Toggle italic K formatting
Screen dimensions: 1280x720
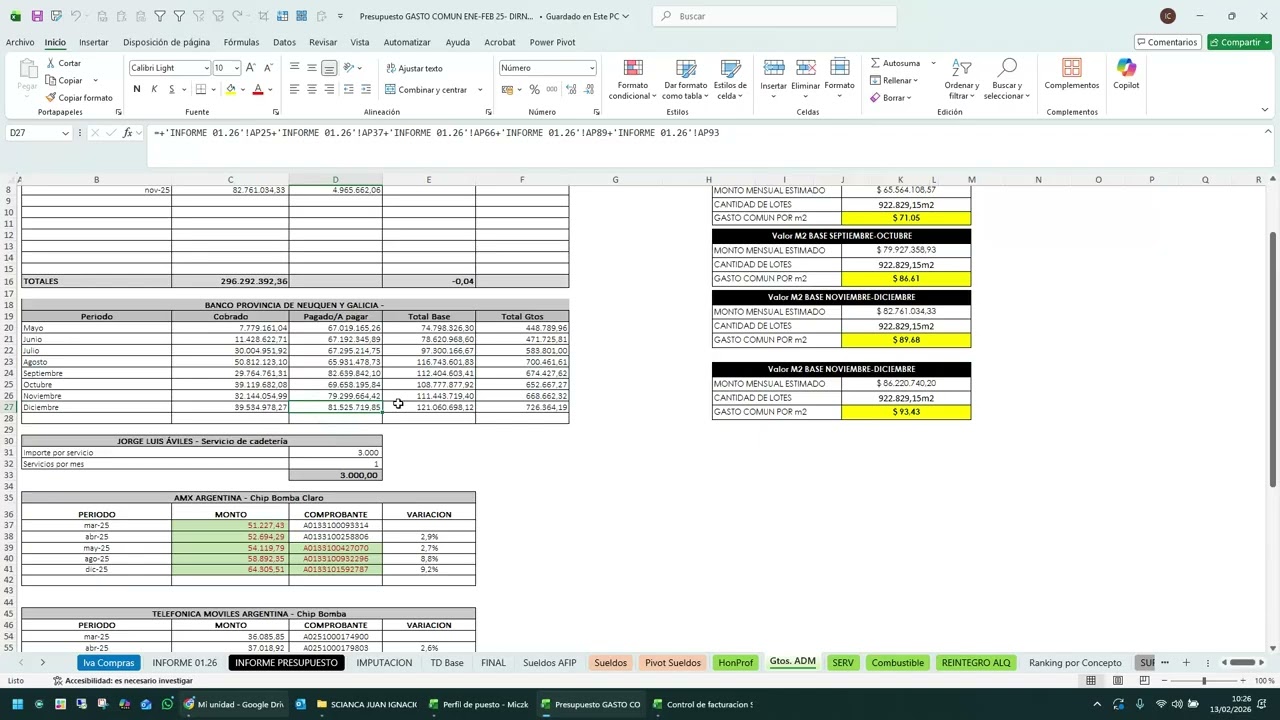click(154, 89)
